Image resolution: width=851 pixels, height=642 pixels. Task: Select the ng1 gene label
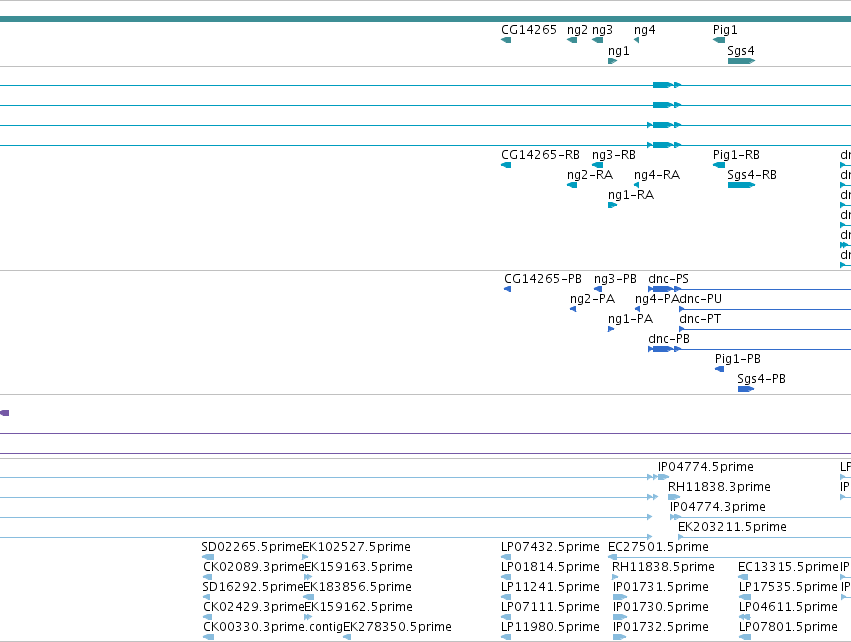coord(618,51)
